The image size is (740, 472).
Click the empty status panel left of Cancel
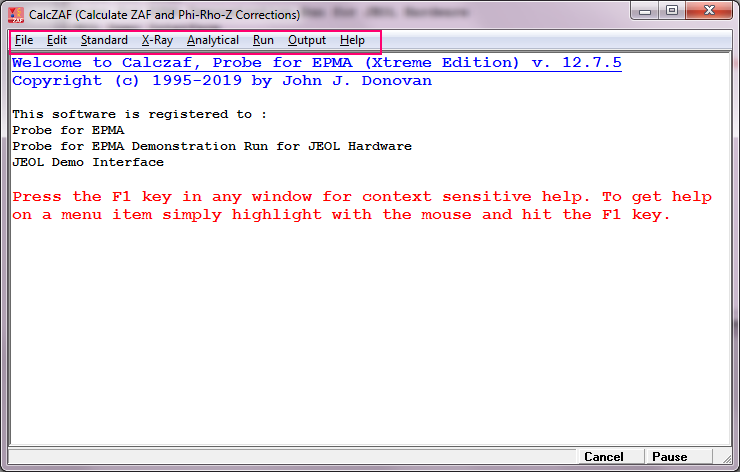click(290, 457)
